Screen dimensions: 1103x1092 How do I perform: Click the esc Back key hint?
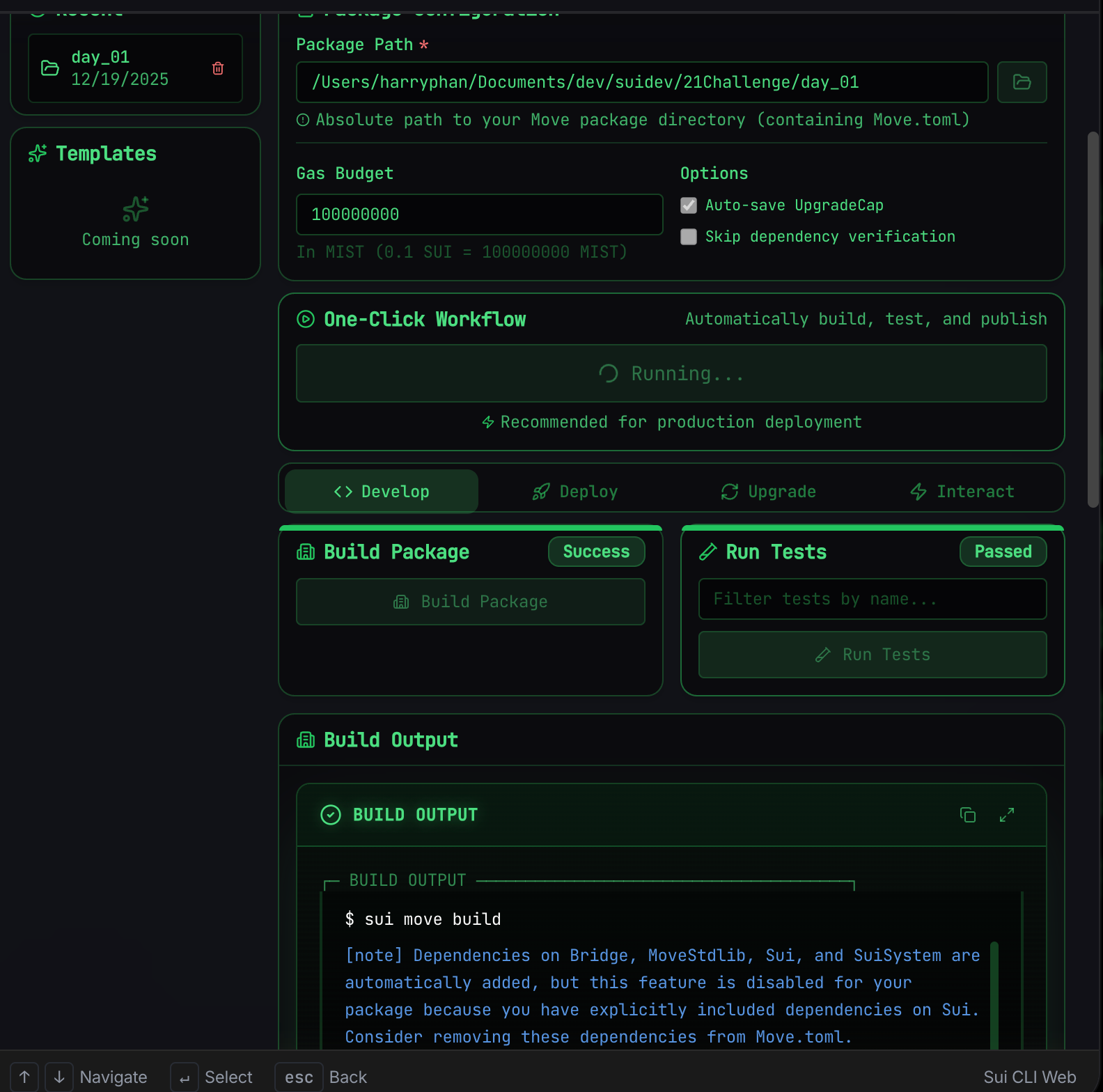[x=299, y=1077]
